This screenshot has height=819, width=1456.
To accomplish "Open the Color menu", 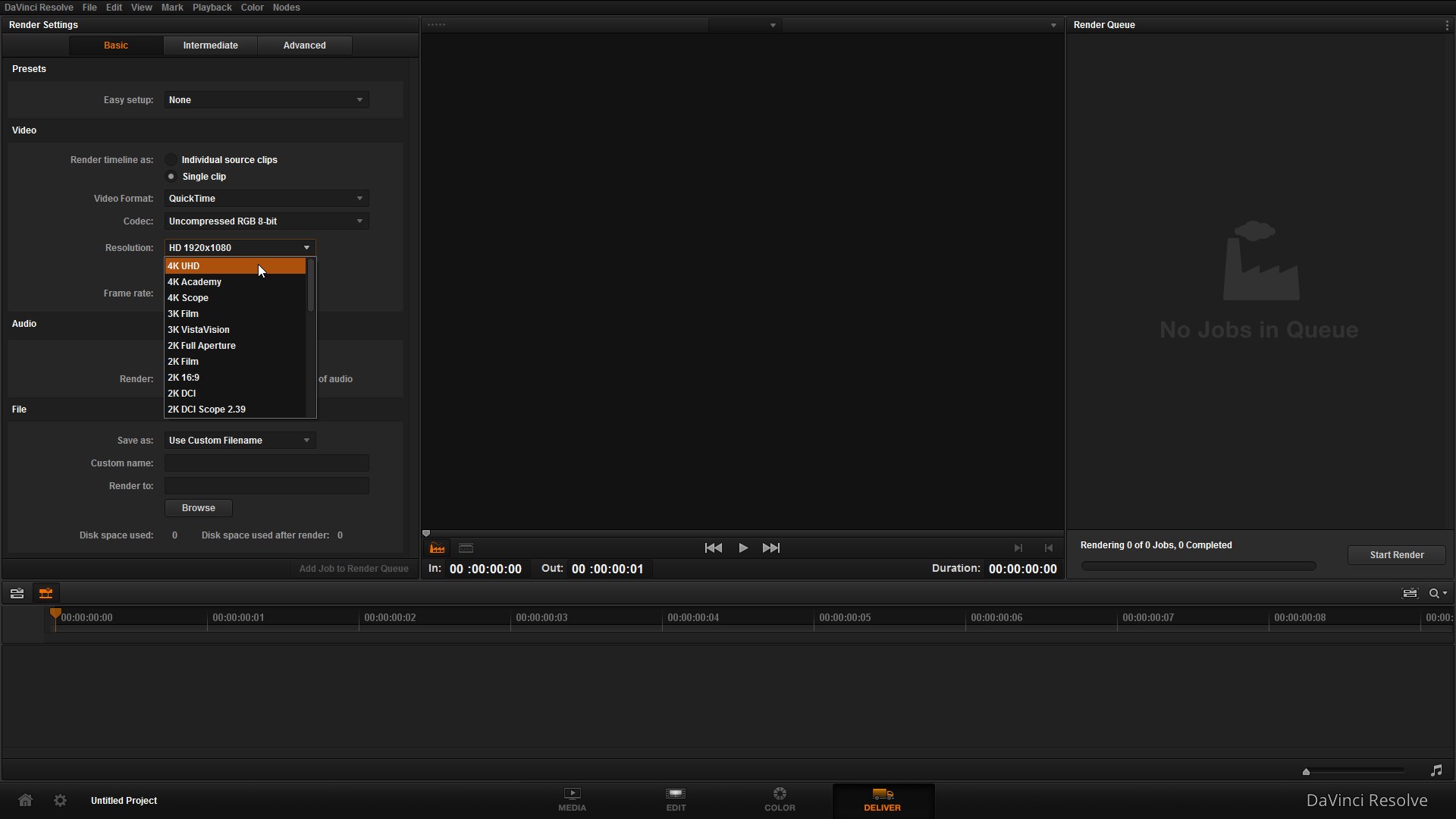I will point(252,8).
